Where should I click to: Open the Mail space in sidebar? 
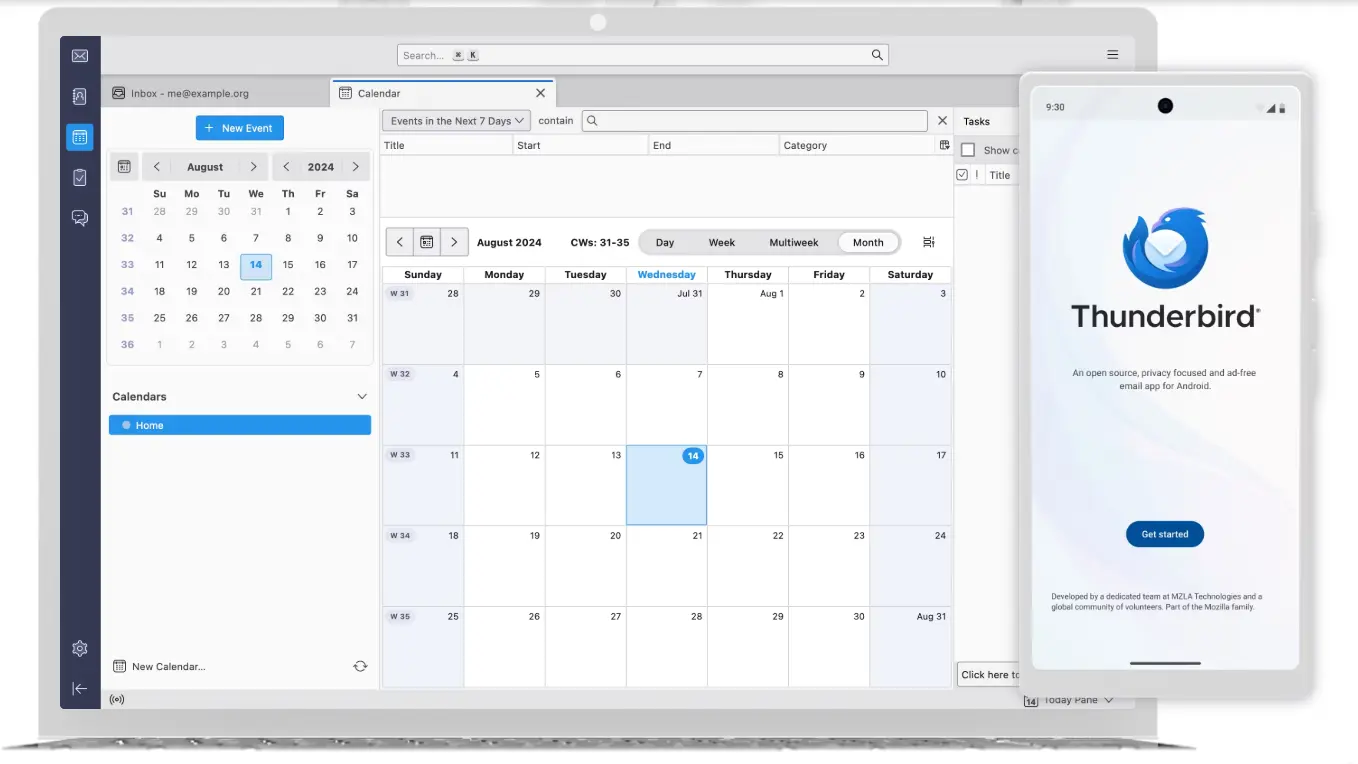80,56
